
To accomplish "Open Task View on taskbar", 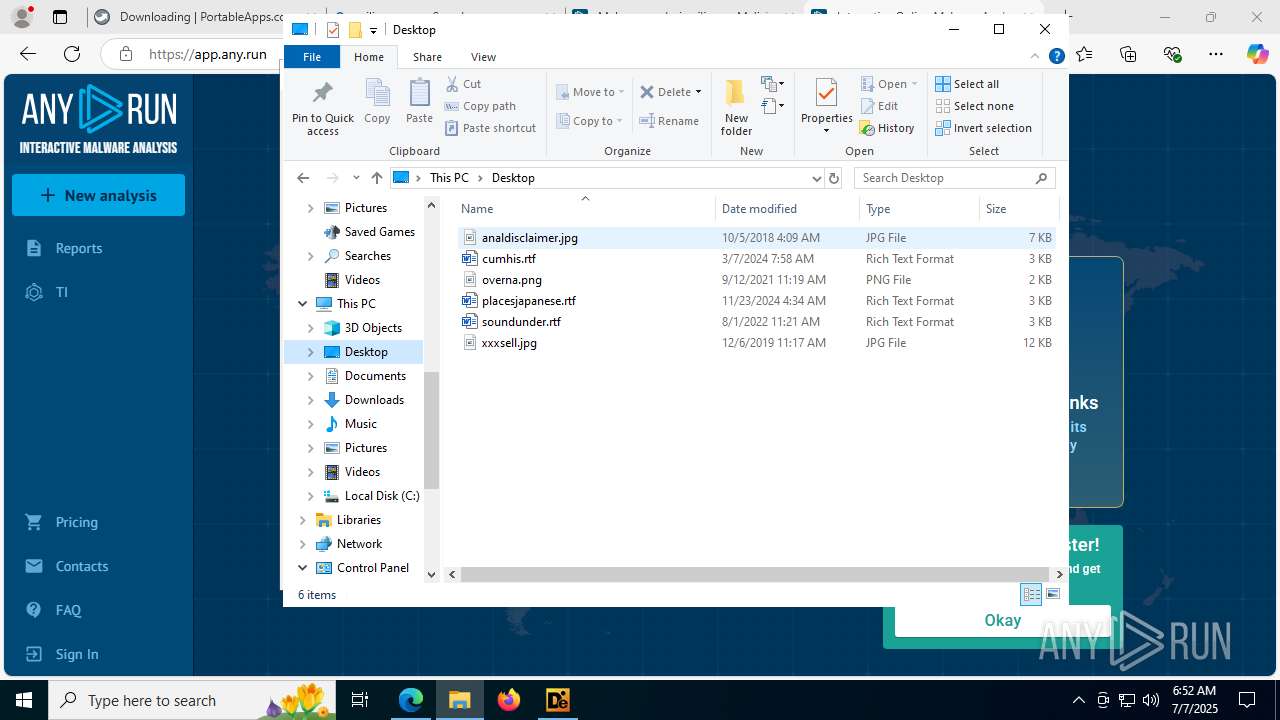I will (361, 700).
